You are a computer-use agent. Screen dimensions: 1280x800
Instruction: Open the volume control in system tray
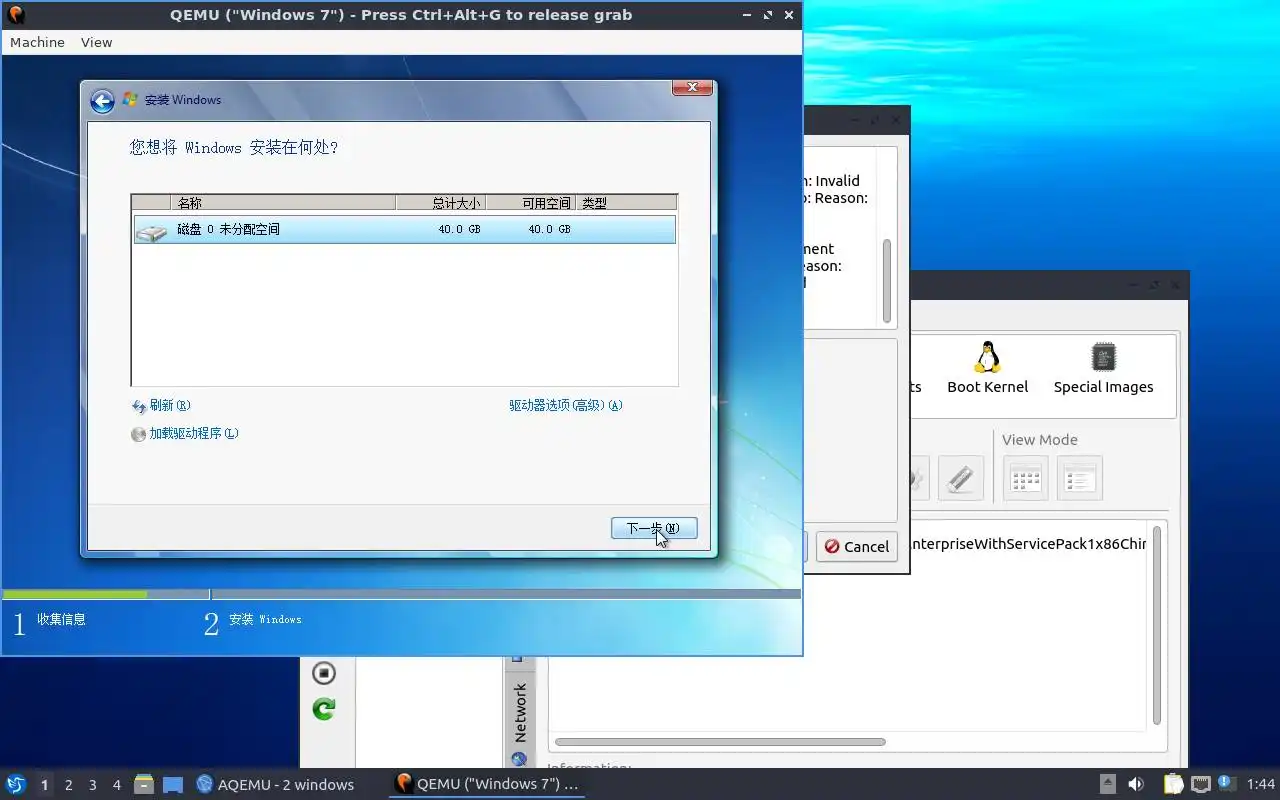1136,784
